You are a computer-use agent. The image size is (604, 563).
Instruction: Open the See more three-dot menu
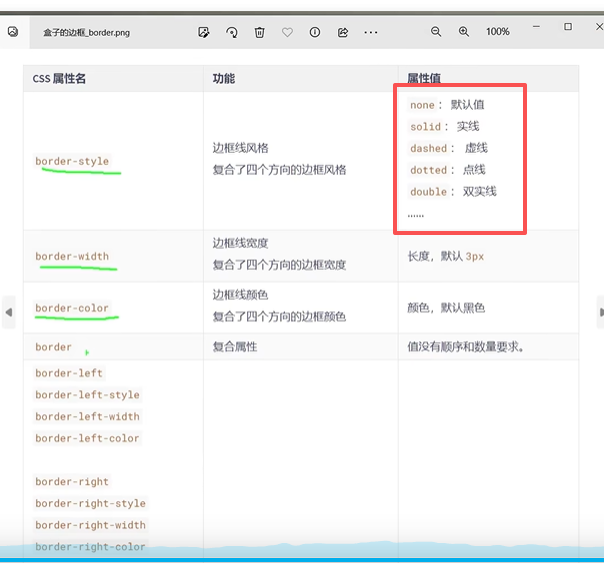pyautogui.click(x=371, y=32)
